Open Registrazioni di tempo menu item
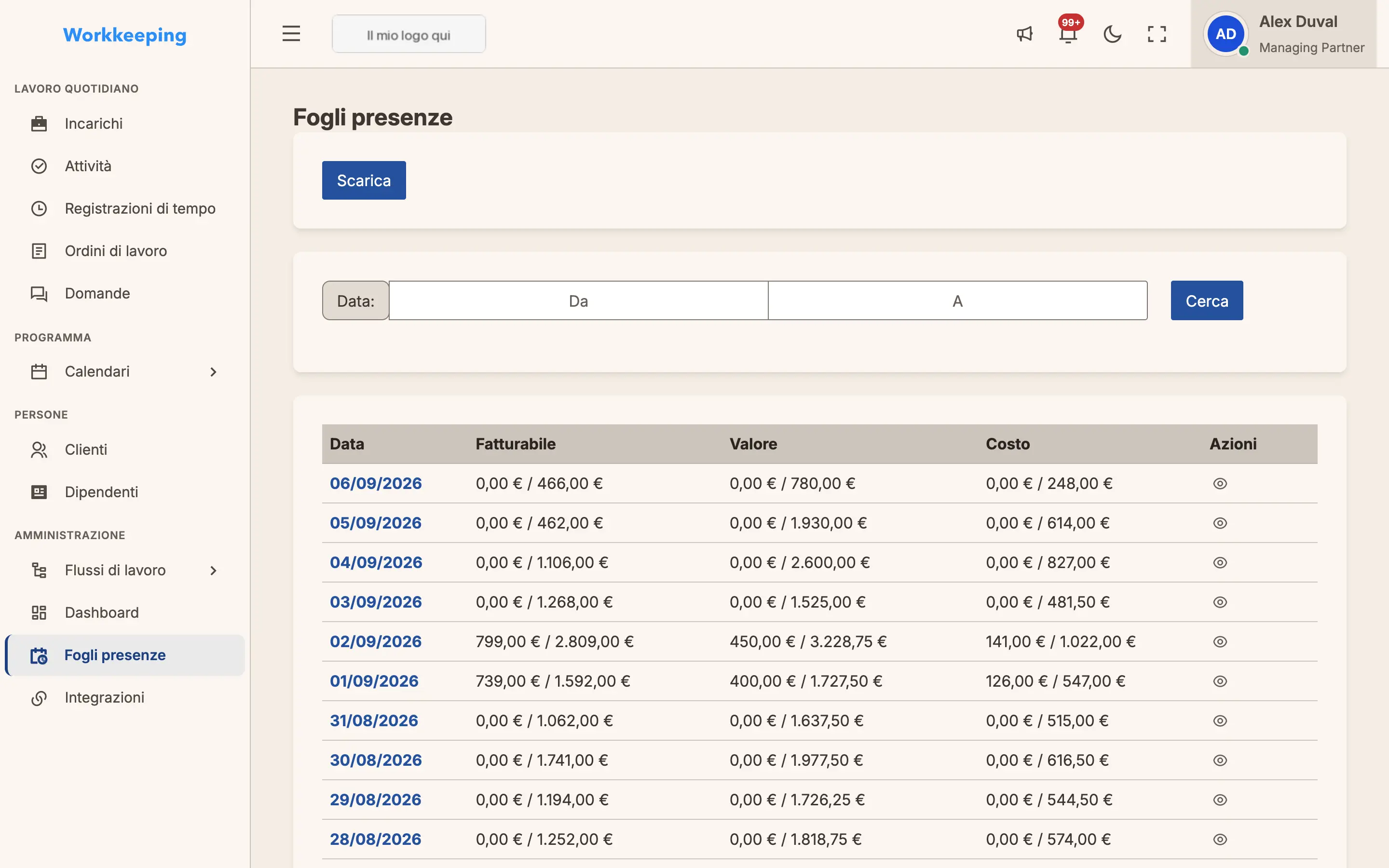Screen dimensions: 1389x868 (125, 208)
